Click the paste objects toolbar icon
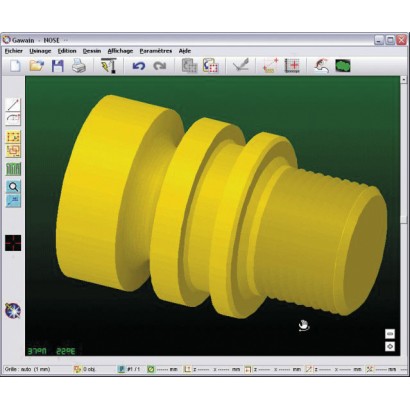Screen dimensions: 410x410 [210, 66]
